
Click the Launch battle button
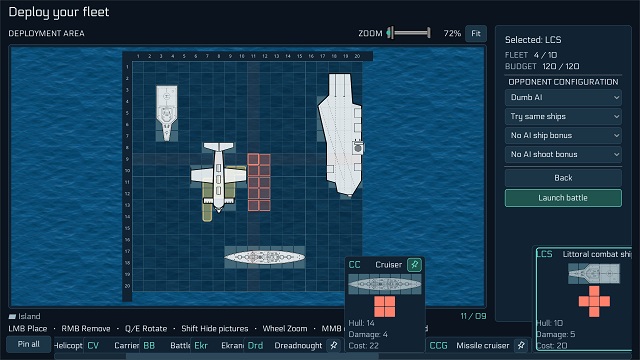click(563, 198)
